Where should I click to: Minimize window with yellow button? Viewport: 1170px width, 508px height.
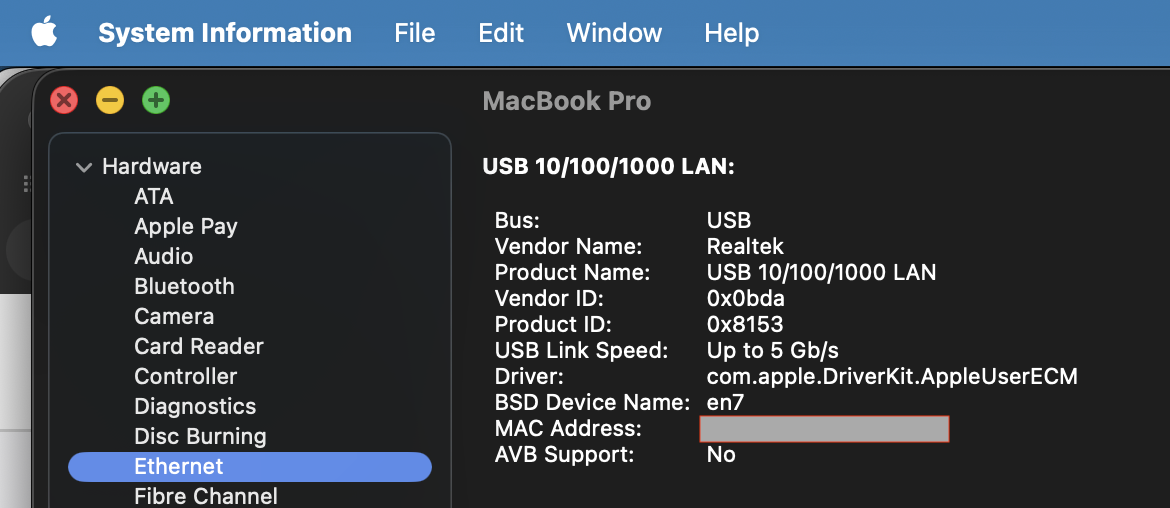(x=110, y=100)
